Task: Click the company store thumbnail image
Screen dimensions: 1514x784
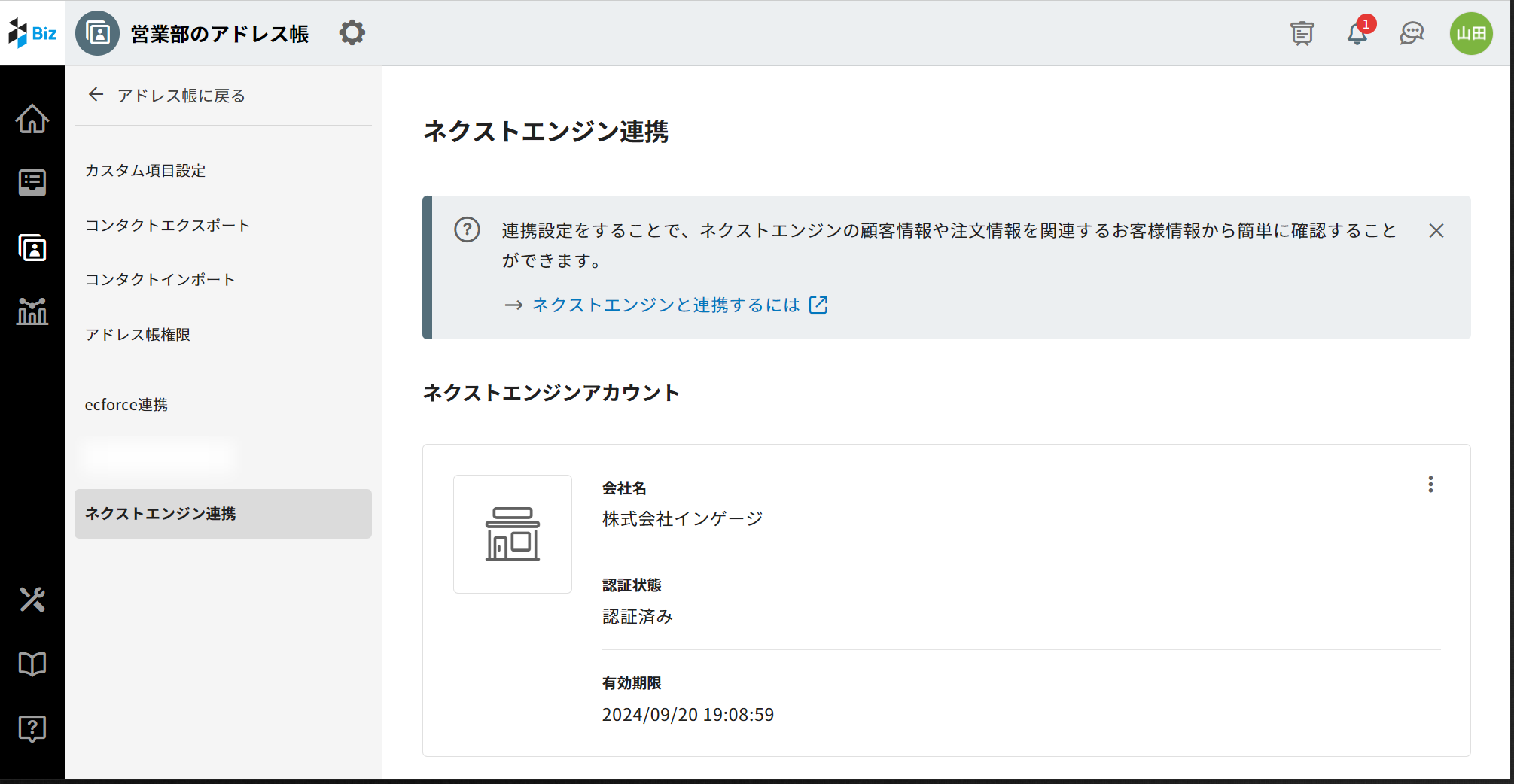Action: tap(513, 534)
